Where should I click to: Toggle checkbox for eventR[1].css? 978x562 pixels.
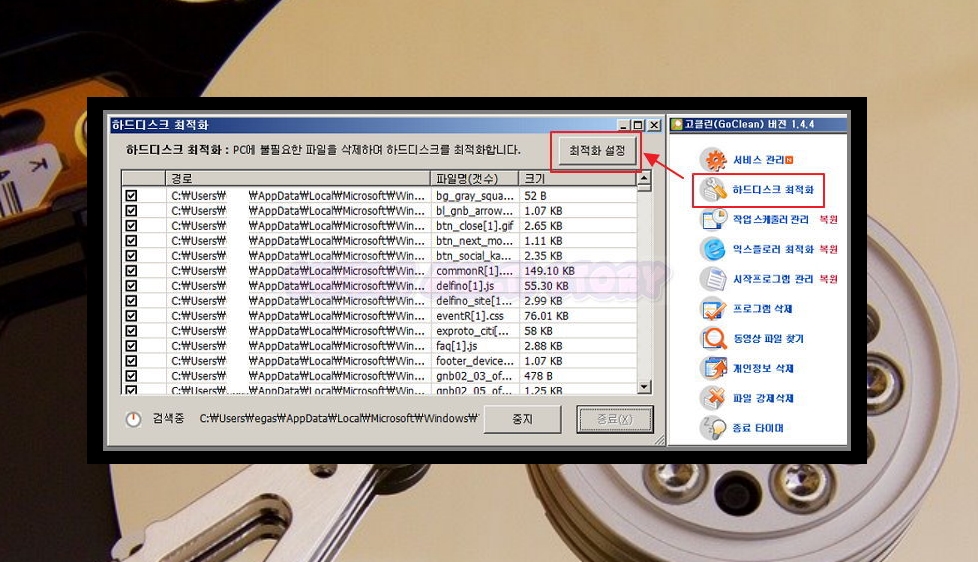pyautogui.click(x=131, y=316)
